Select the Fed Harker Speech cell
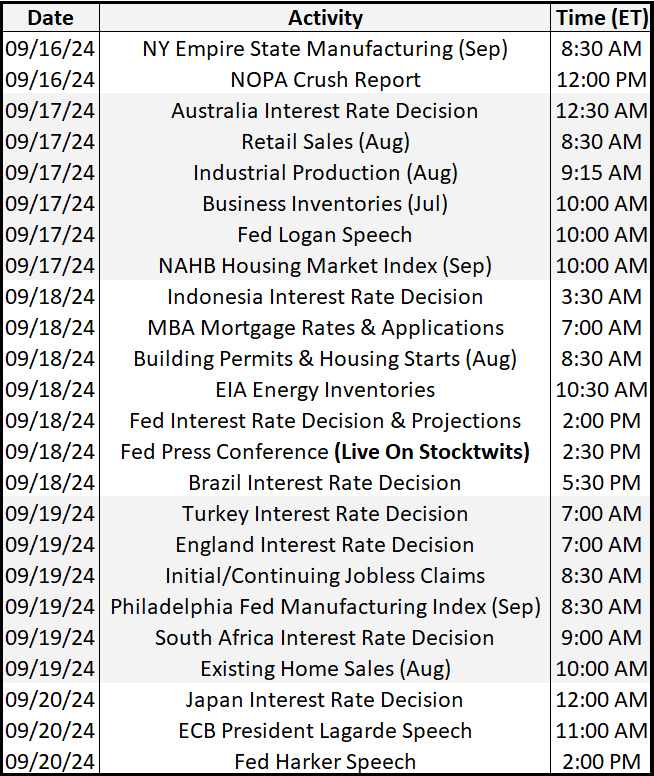654x776 pixels. pos(325,762)
